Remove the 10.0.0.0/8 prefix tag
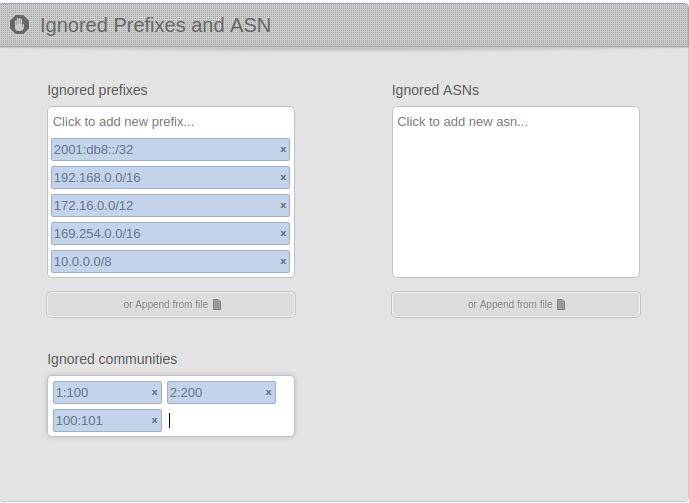This screenshot has height=503, width=689. tap(283, 261)
